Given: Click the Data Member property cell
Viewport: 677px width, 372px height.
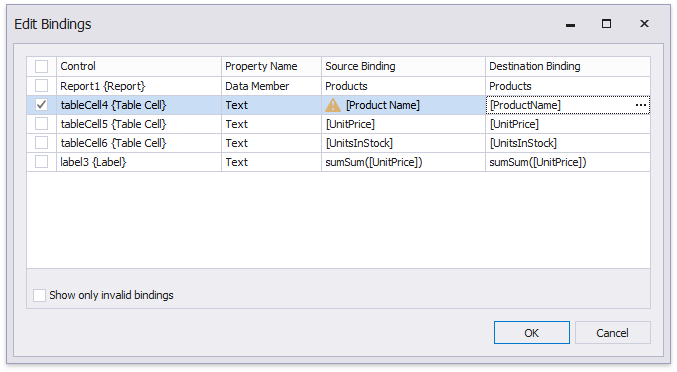Looking at the screenshot, I should tap(271, 86).
